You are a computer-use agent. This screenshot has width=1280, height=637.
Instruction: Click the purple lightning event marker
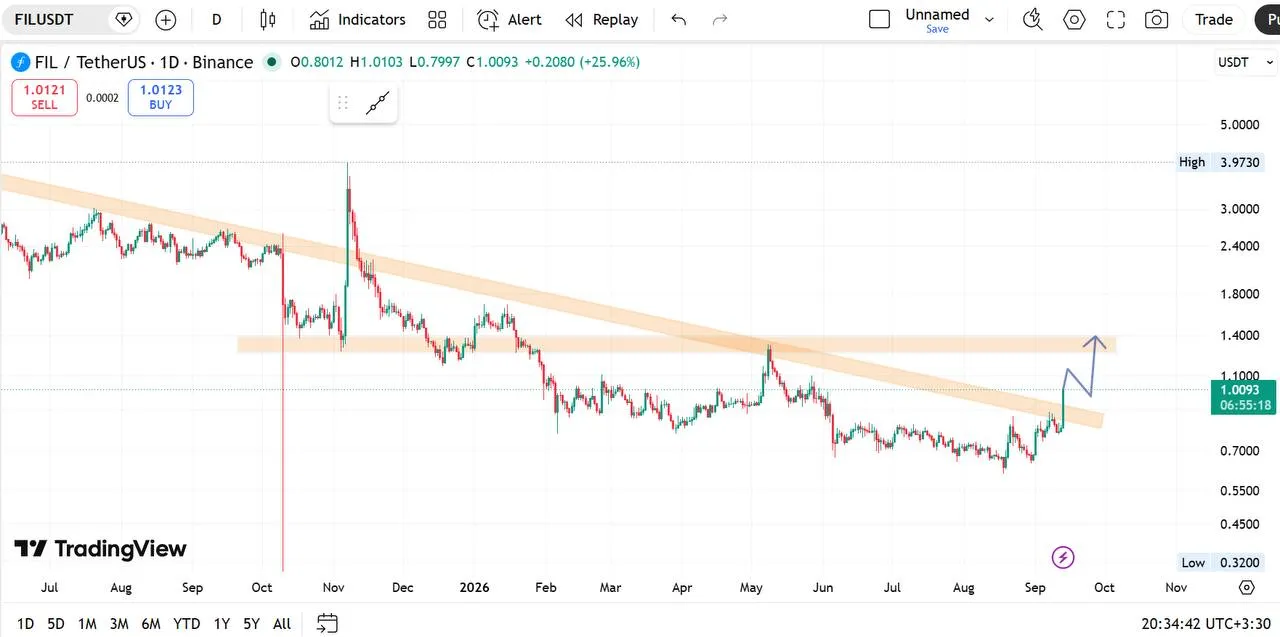pyautogui.click(x=1063, y=557)
